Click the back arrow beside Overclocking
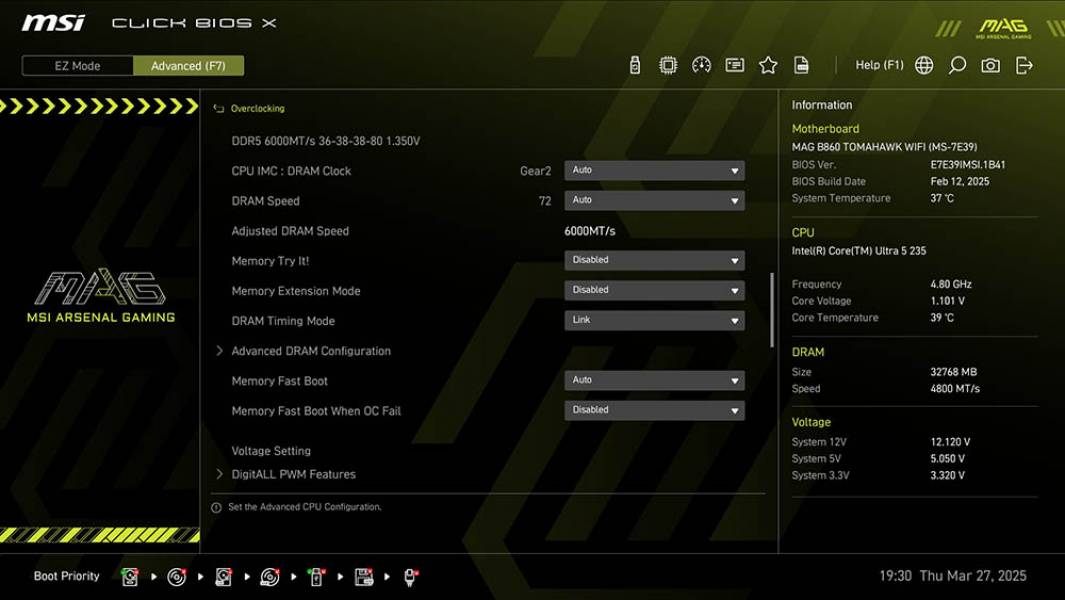Image resolution: width=1065 pixels, height=600 pixels. [x=218, y=109]
